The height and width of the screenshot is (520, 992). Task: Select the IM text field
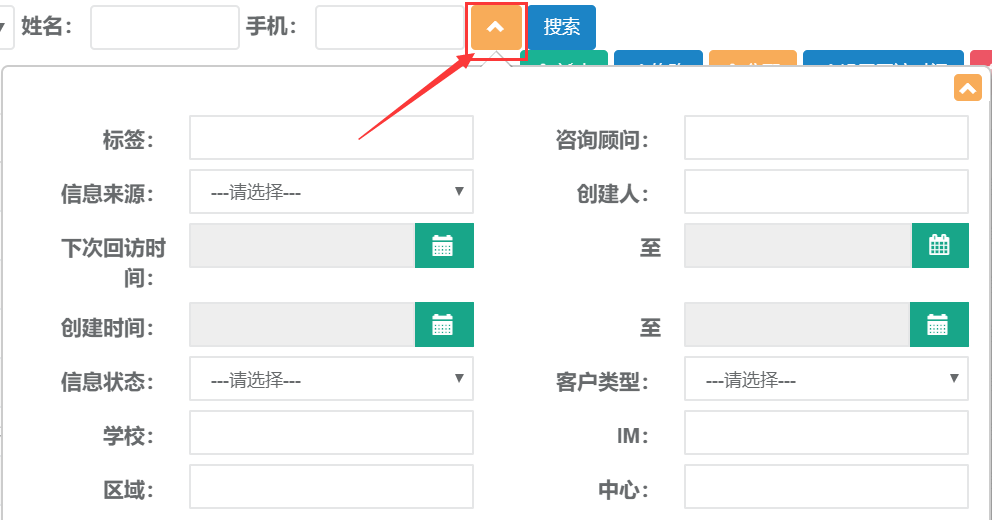pos(826,434)
